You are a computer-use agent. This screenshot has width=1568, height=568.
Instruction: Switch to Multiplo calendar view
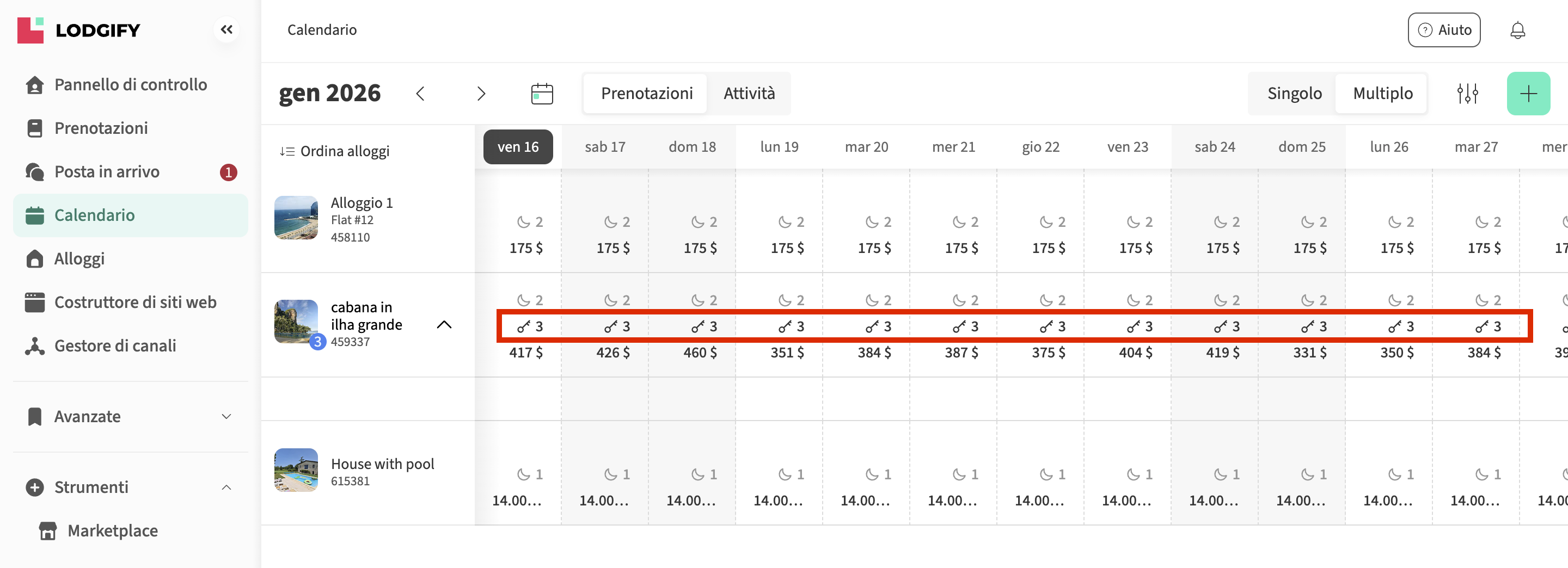[1382, 94]
